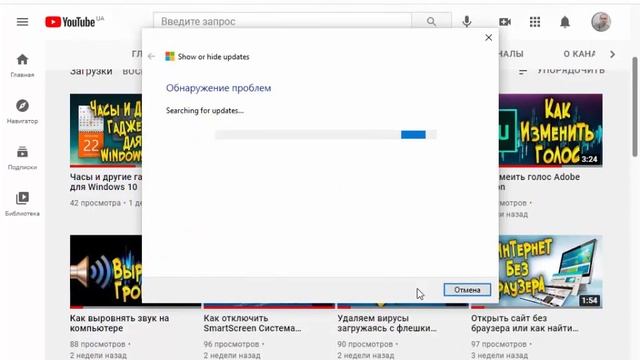The image size is (640, 360).
Task: Click the 88 просмотров view count
Action: 98,344
